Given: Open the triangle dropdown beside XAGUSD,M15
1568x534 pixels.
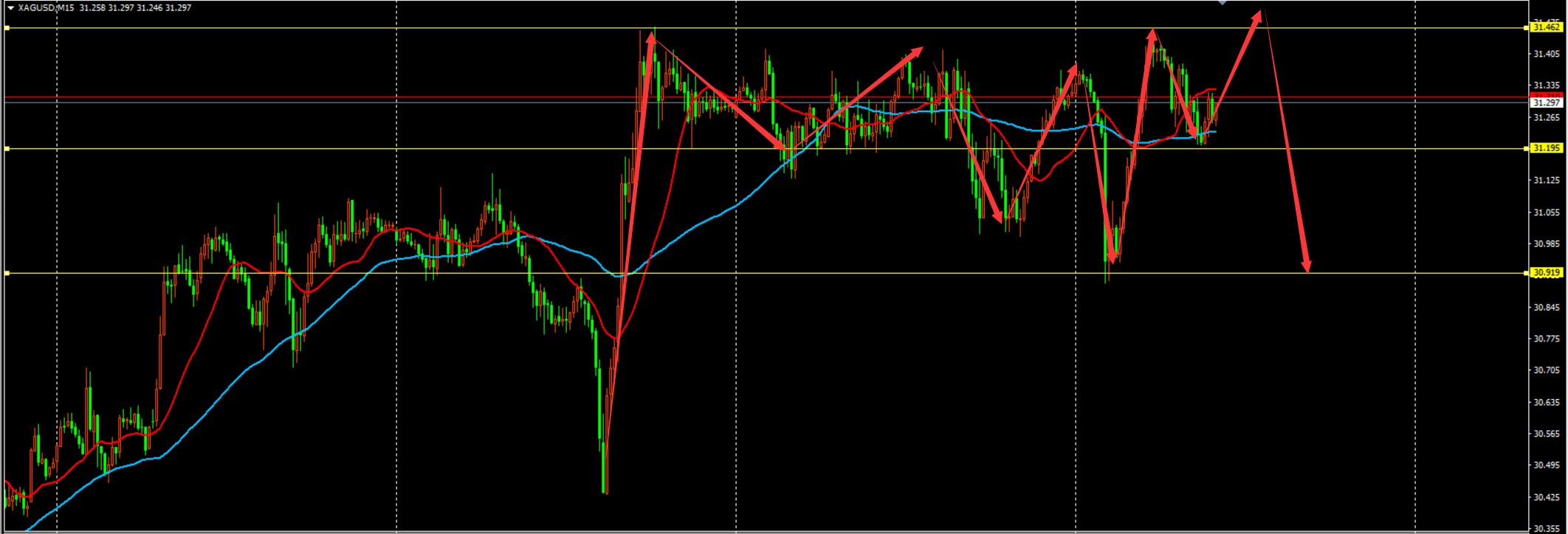Looking at the screenshot, I should click(10, 7).
